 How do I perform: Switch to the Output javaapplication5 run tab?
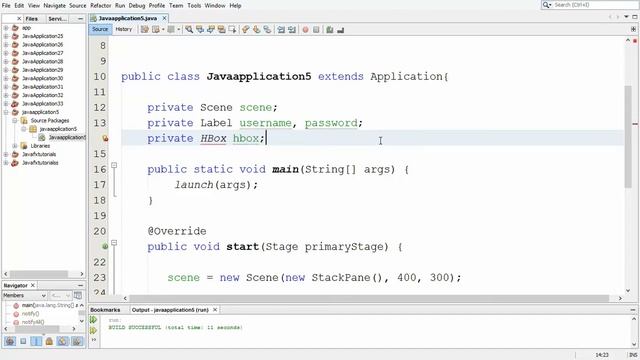170,310
